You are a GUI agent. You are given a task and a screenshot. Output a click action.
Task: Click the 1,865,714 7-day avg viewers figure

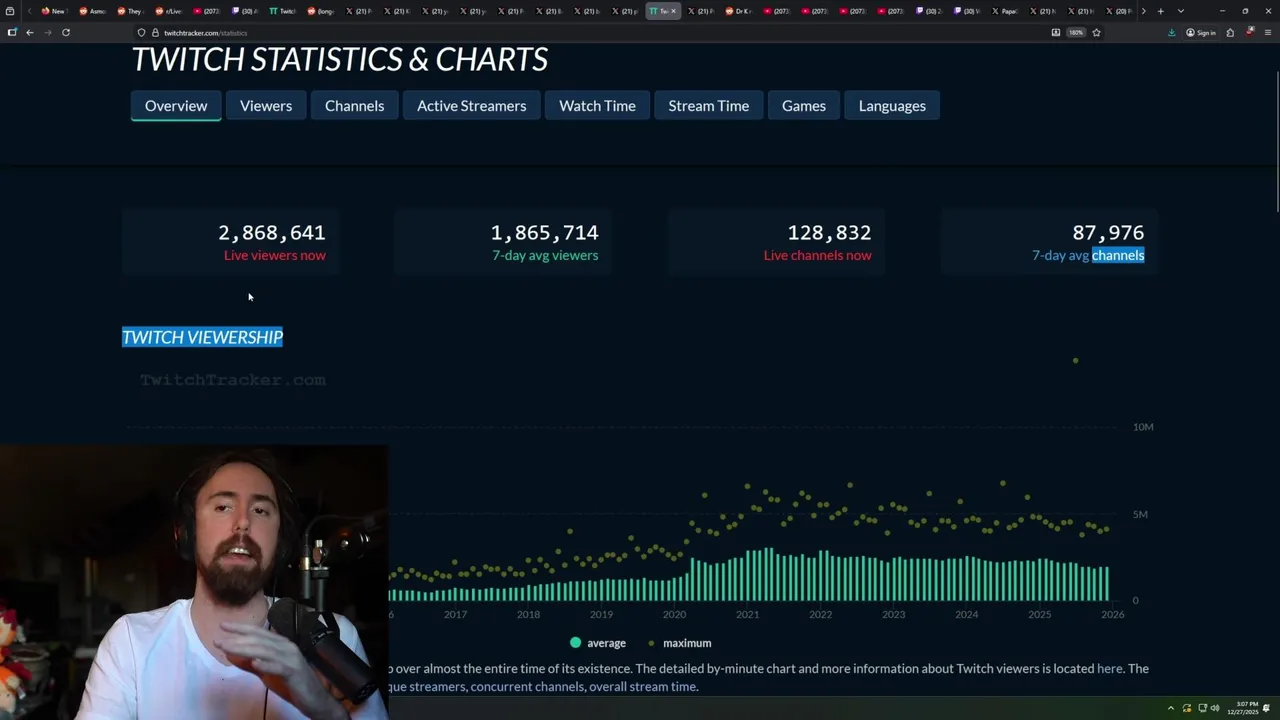pos(544,232)
